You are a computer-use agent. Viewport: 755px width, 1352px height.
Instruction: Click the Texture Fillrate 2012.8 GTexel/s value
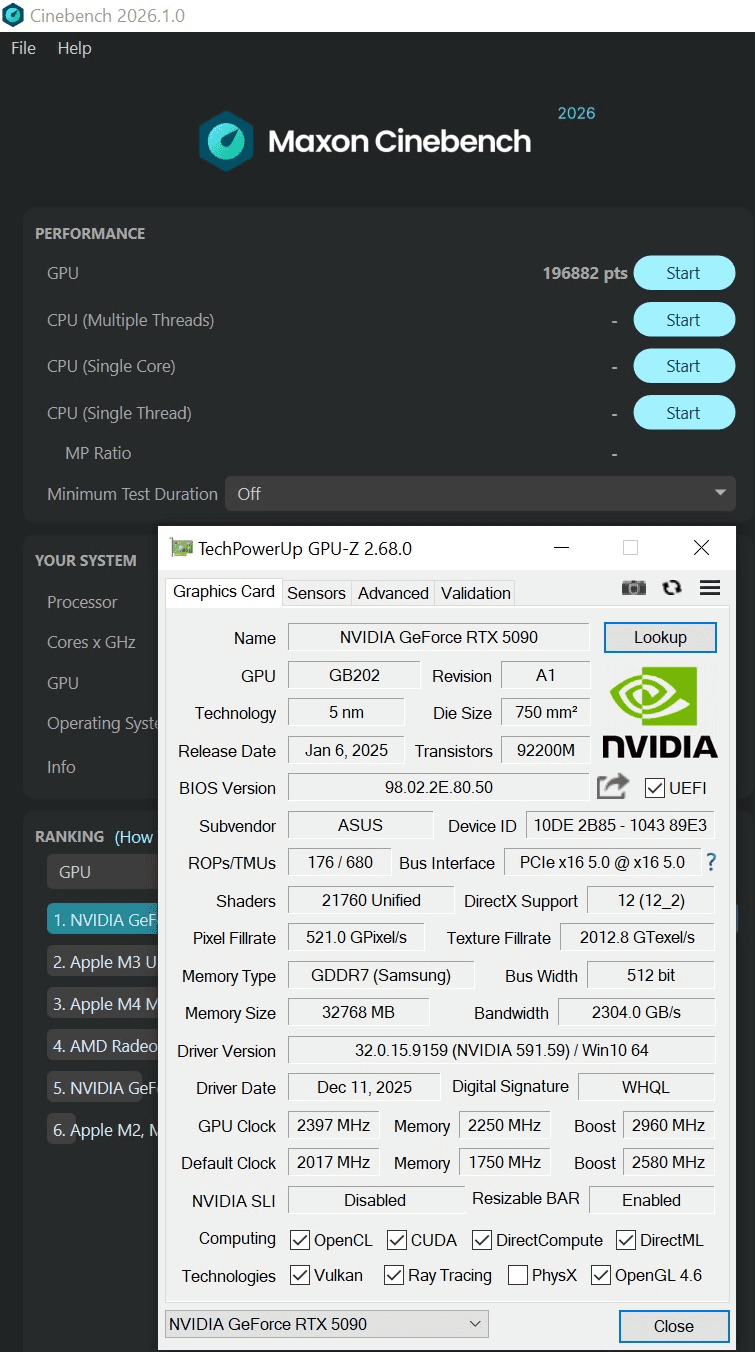(637, 937)
